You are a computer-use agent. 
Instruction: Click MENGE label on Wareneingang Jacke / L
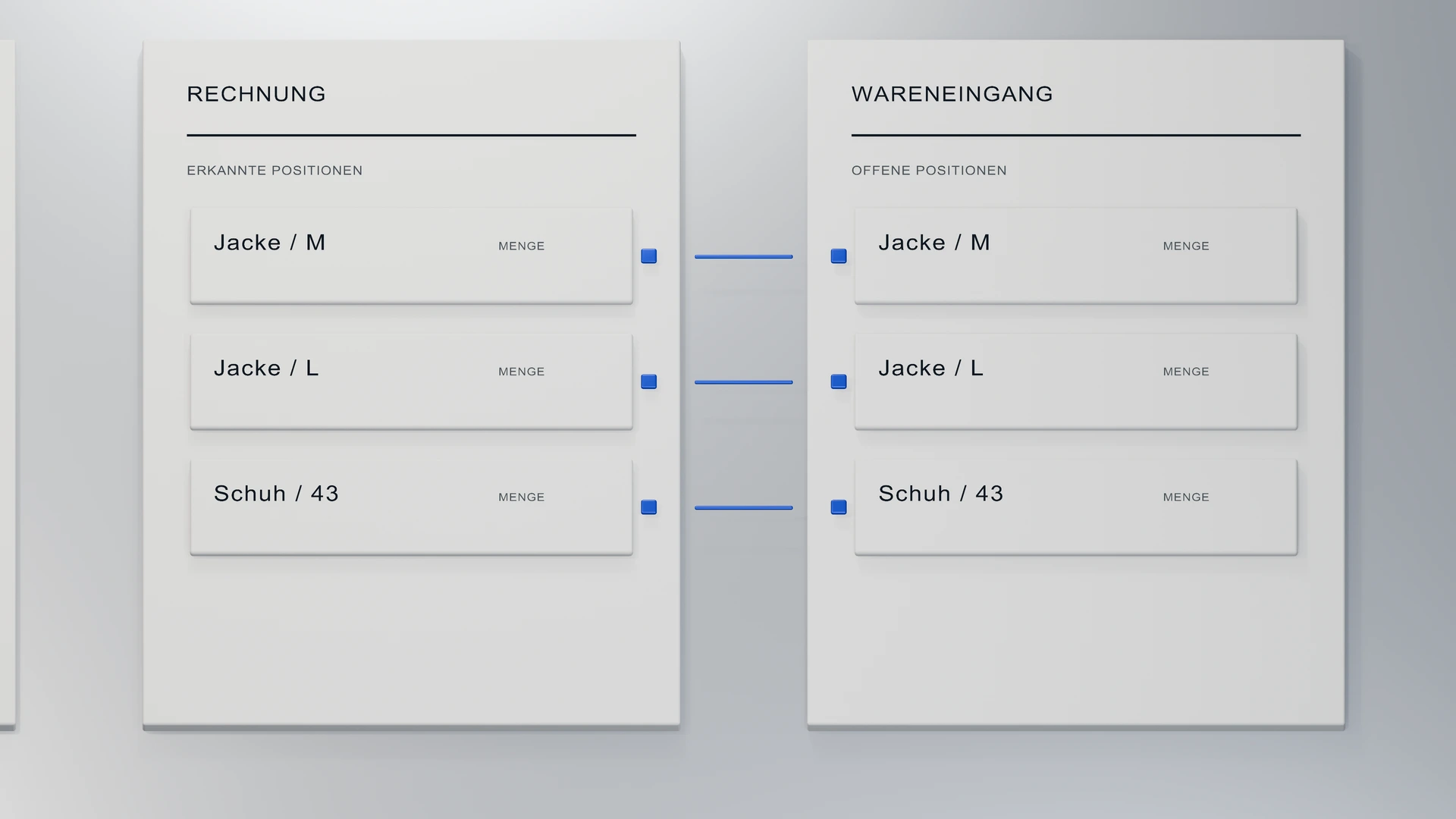(1186, 372)
